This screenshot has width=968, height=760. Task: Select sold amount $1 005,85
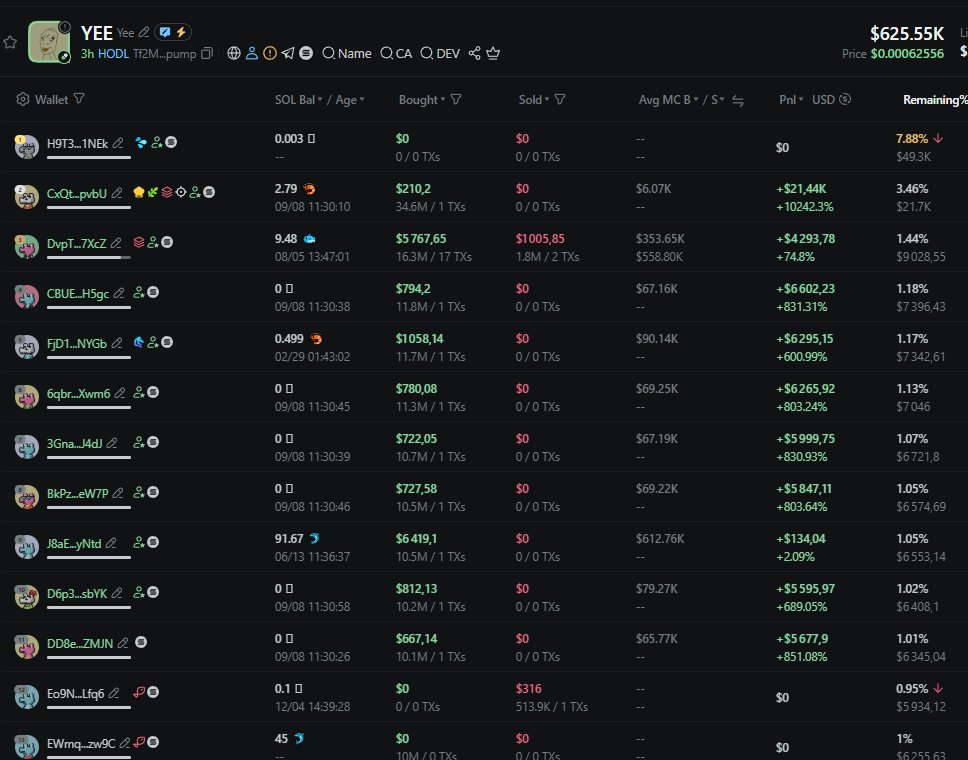point(540,239)
